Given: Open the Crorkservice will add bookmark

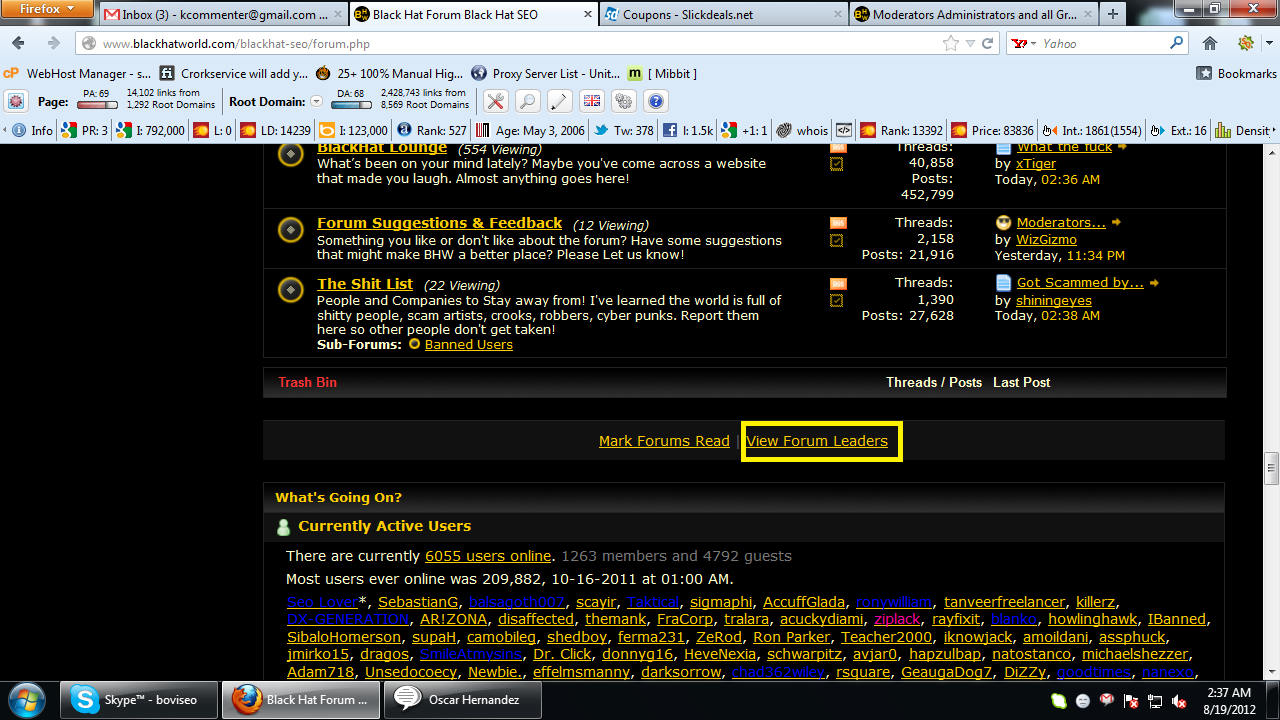Looking at the screenshot, I should (x=233, y=73).
